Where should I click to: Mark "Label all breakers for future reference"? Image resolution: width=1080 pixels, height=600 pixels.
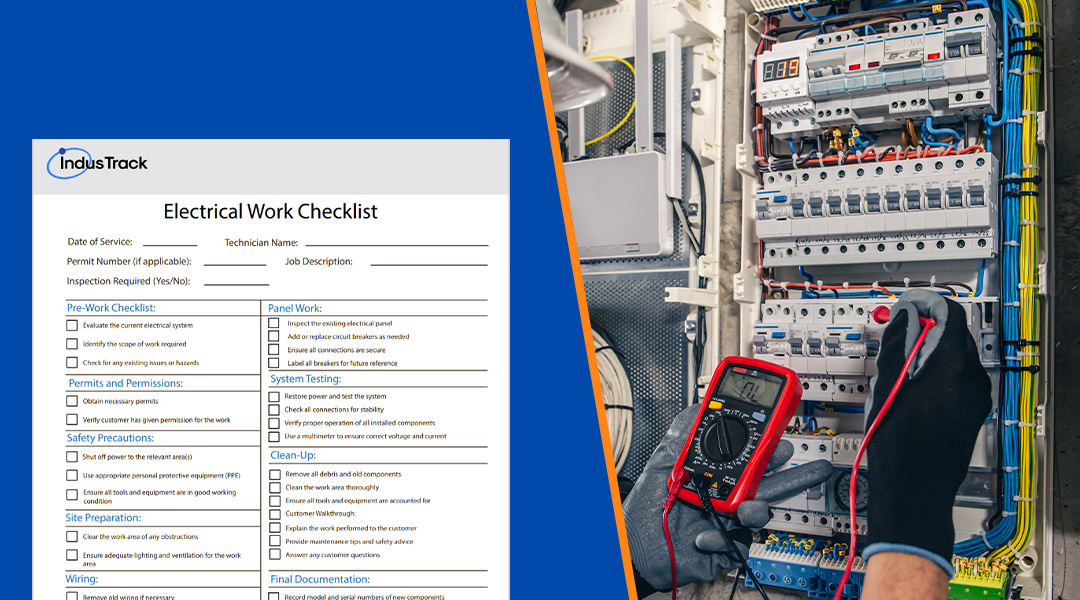pos(274,363)
